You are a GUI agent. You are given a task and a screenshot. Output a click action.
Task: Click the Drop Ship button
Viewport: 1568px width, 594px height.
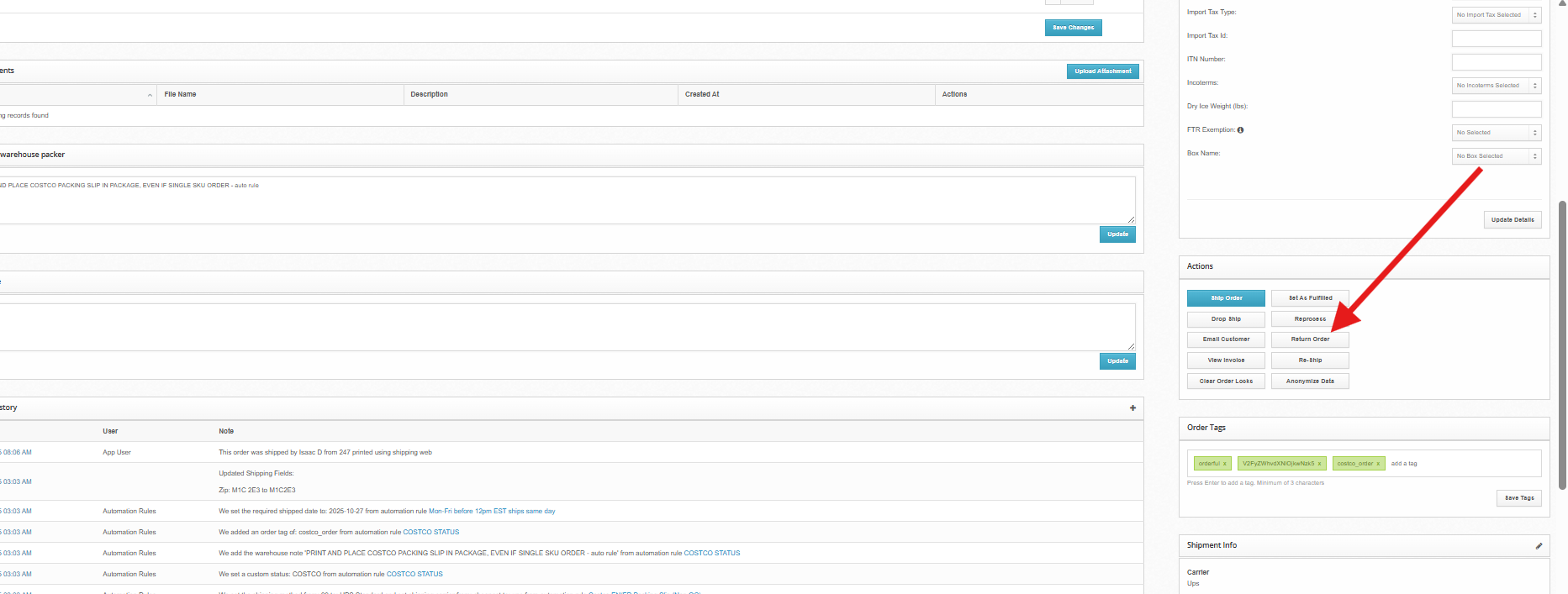click(x=1226, y=319)
